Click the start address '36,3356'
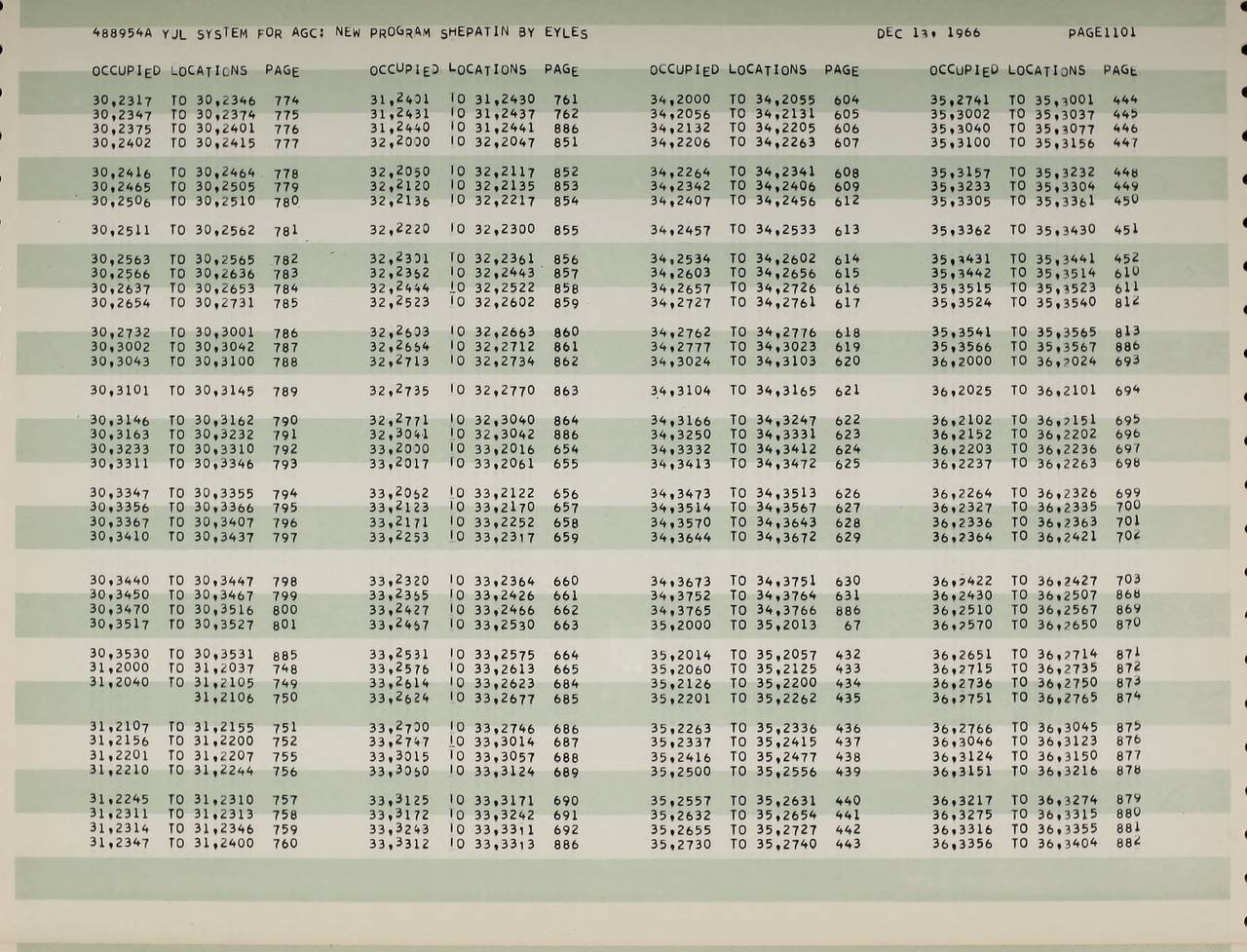1247x952 pixels. [962, 844]
